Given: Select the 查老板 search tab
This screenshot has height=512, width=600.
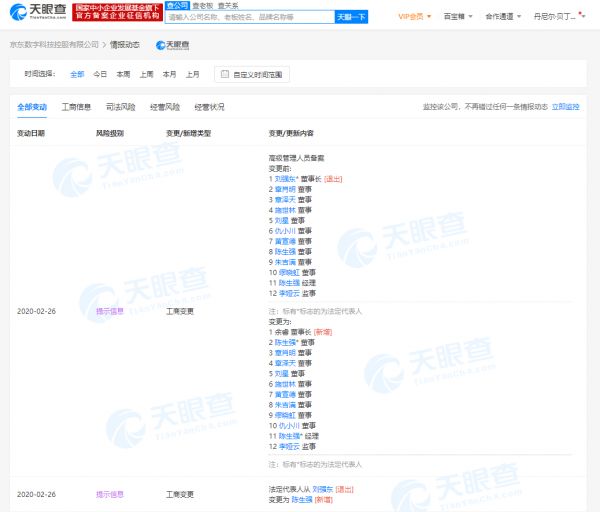Looking at the screenshot, I should pyautogui.click(x=204, y=5).
